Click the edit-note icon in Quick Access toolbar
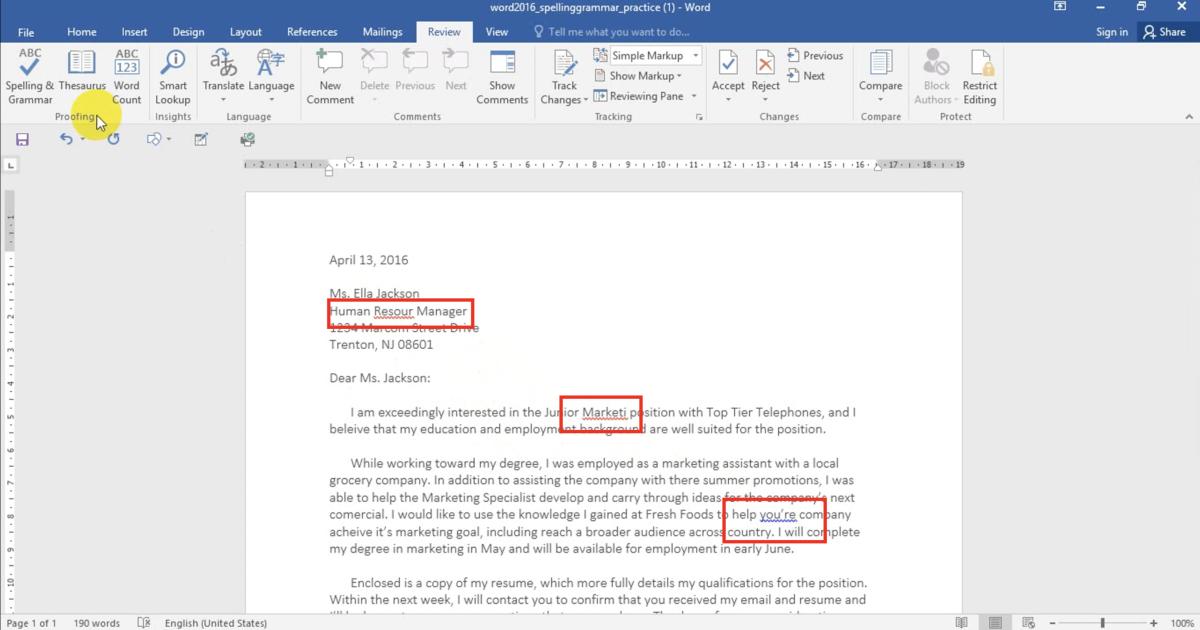This screenshot has height=630, width=1200. coord(201,139)
